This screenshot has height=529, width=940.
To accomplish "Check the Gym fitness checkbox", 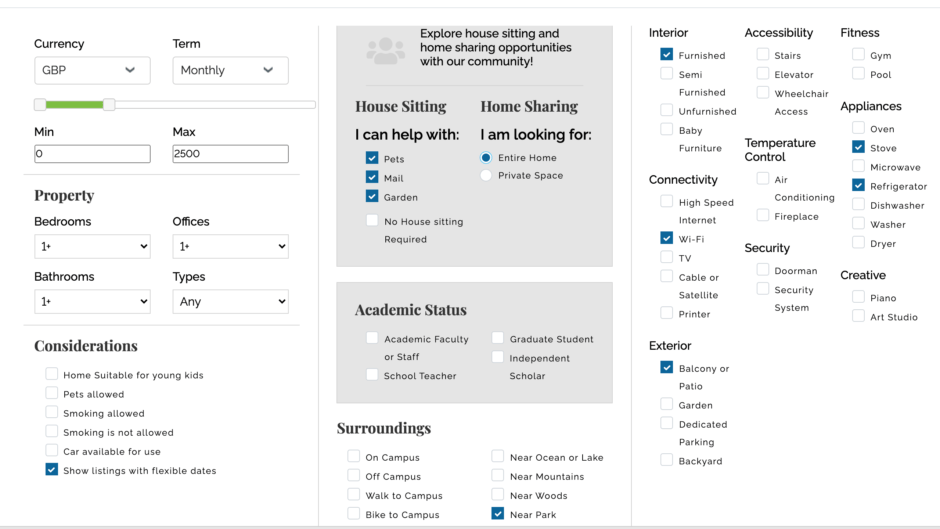I will pyautogui.click(x=858, y=54).
